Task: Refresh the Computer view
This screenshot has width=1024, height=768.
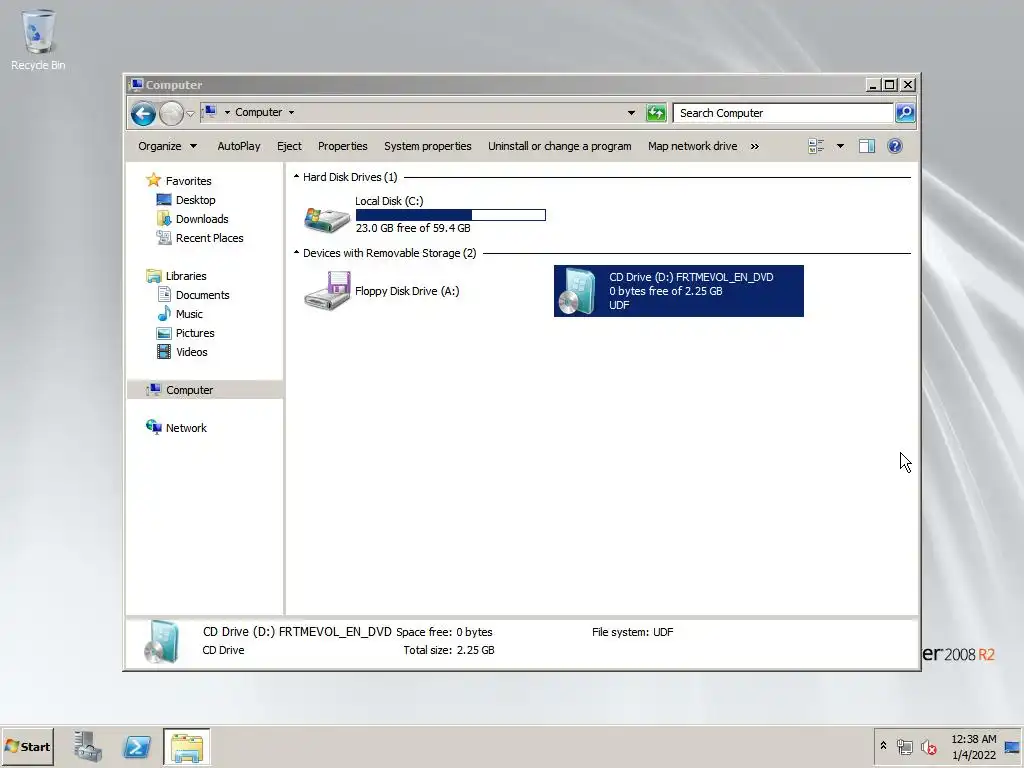Action: tap(656, 113)
